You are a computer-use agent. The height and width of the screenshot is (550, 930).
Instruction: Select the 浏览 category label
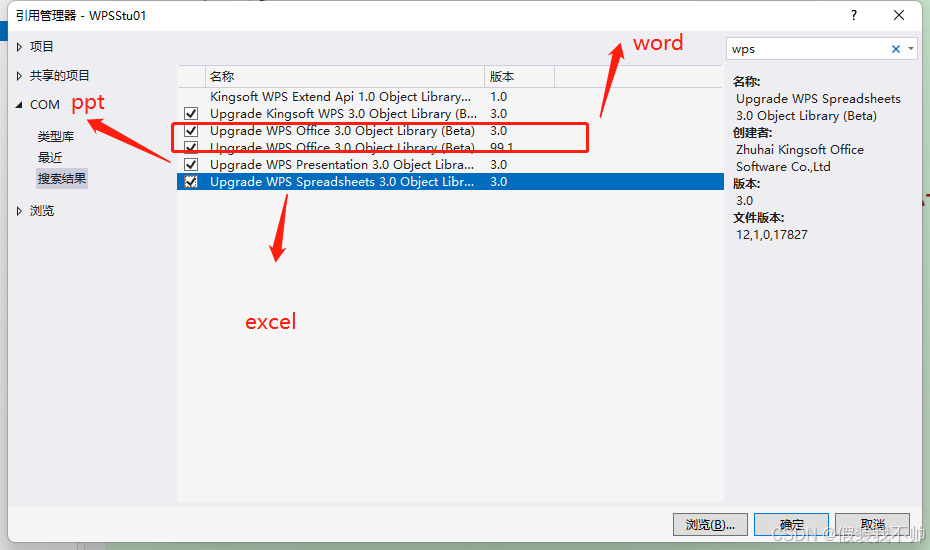(42, 211)
